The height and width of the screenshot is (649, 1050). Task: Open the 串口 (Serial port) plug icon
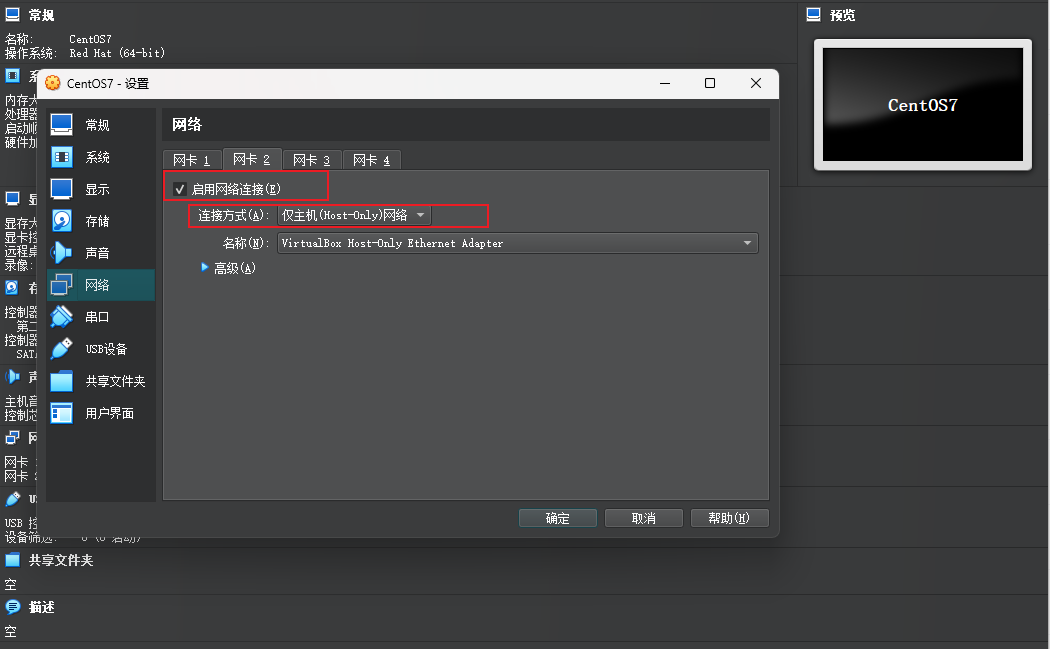tap(62, 317)
